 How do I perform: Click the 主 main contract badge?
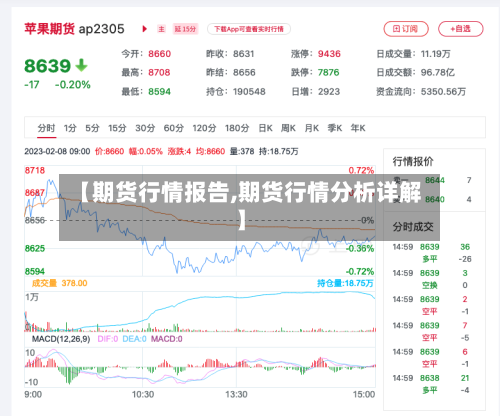(x=161, y=29)
